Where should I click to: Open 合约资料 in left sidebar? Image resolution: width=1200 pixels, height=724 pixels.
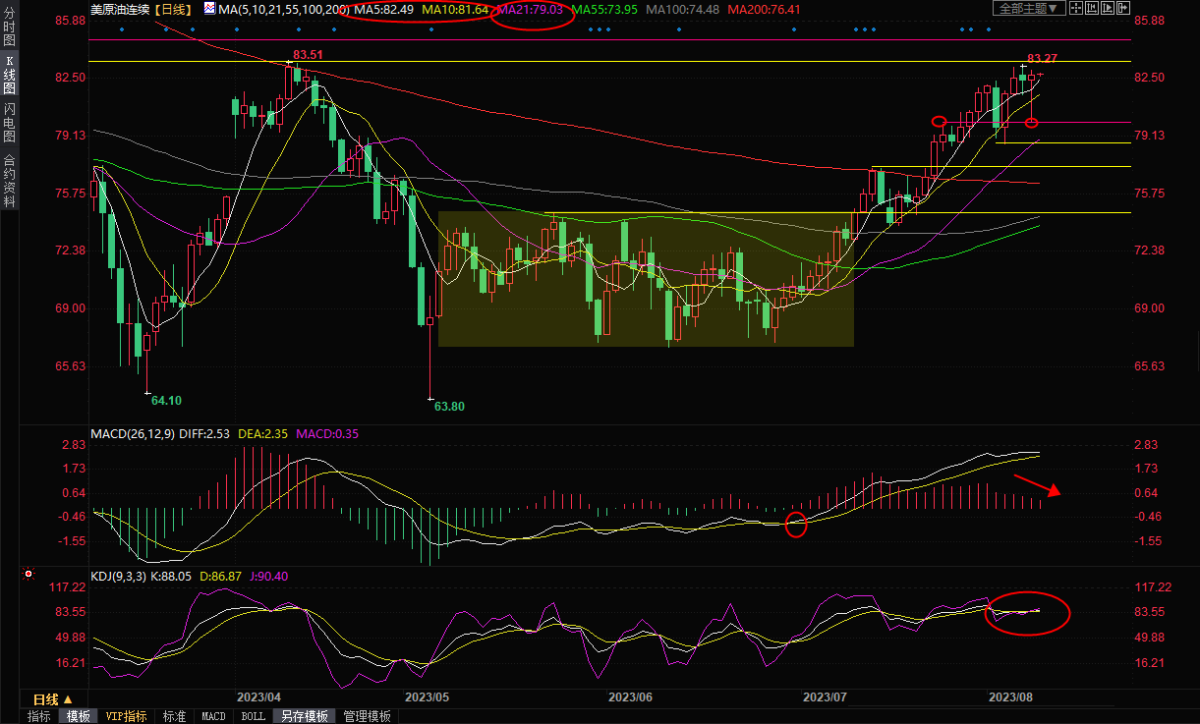coord(9,180)
